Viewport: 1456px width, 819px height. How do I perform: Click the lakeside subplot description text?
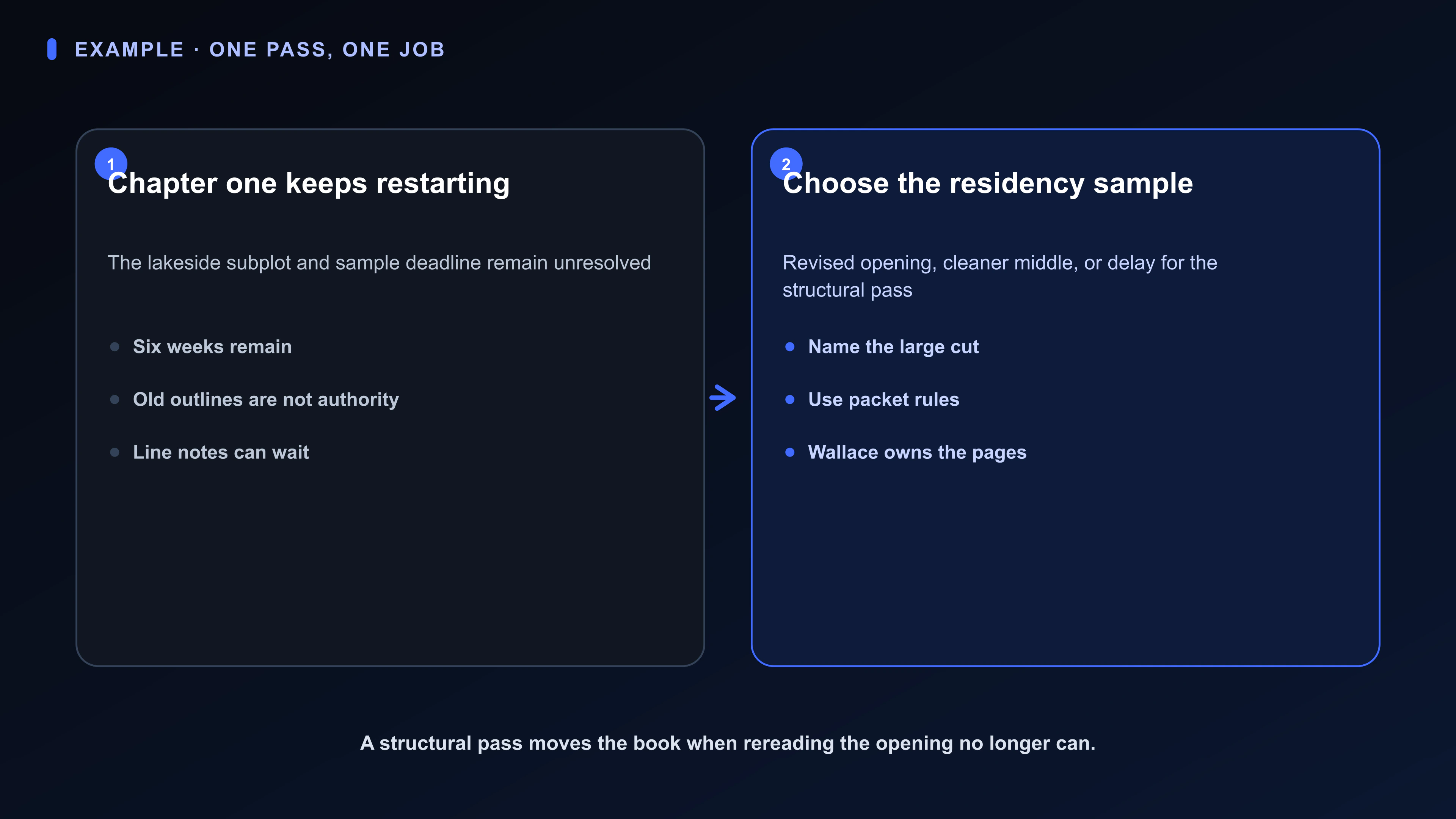379,264
